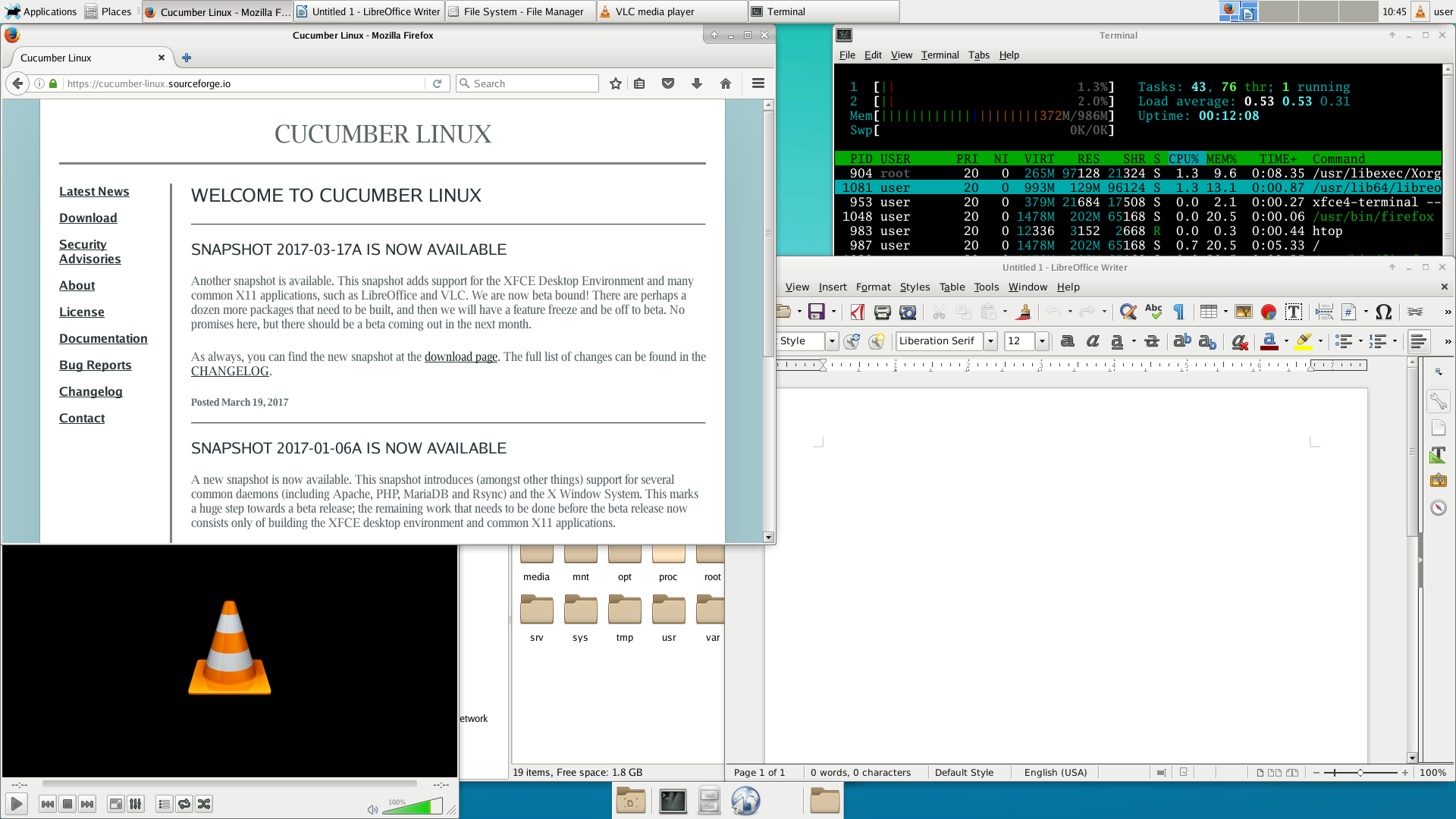The width and height of the screenshot is (1456, 819).
Task: Follow the Bug Reports sidebar link
Action: (96, 365)
